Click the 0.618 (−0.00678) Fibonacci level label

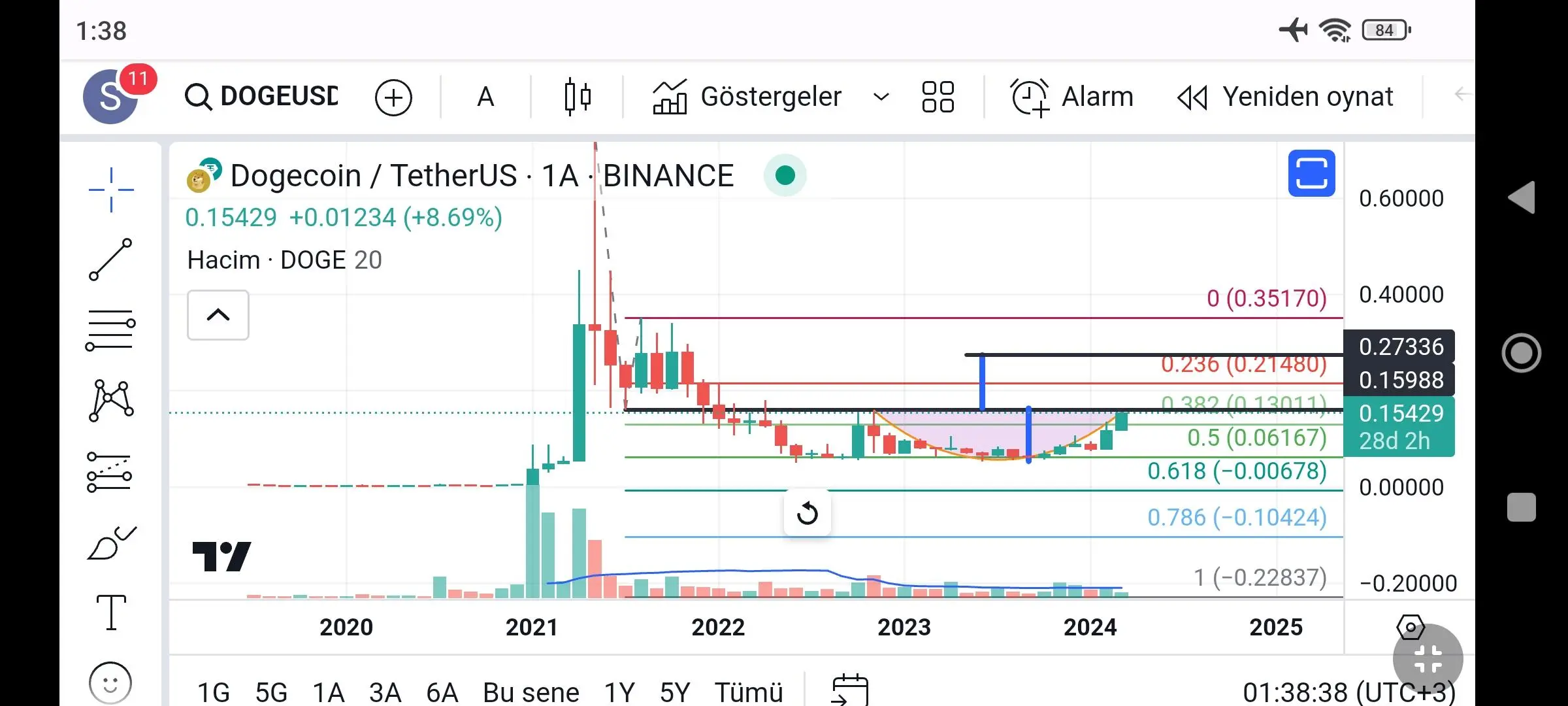(1237, 471)
